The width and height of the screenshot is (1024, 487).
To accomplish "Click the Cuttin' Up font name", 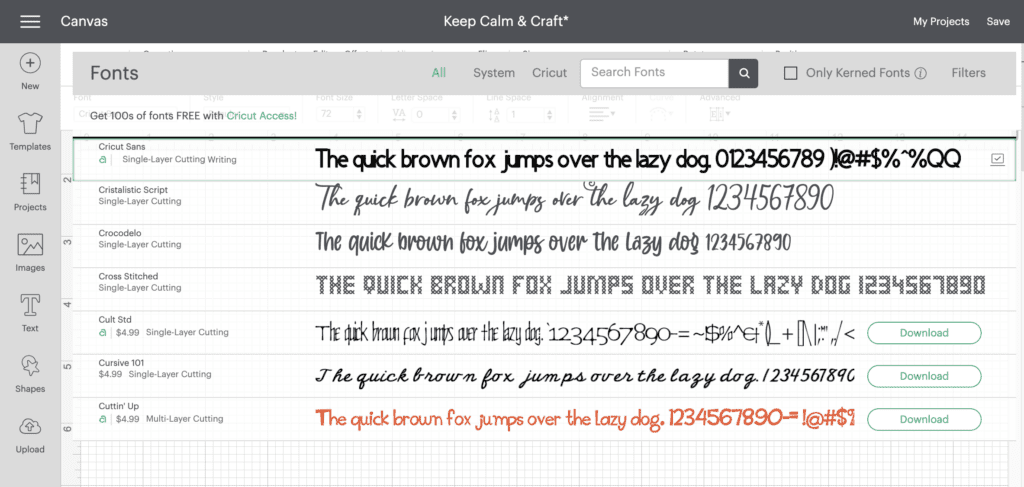I will pyautogui.click(x=119, y=405).
